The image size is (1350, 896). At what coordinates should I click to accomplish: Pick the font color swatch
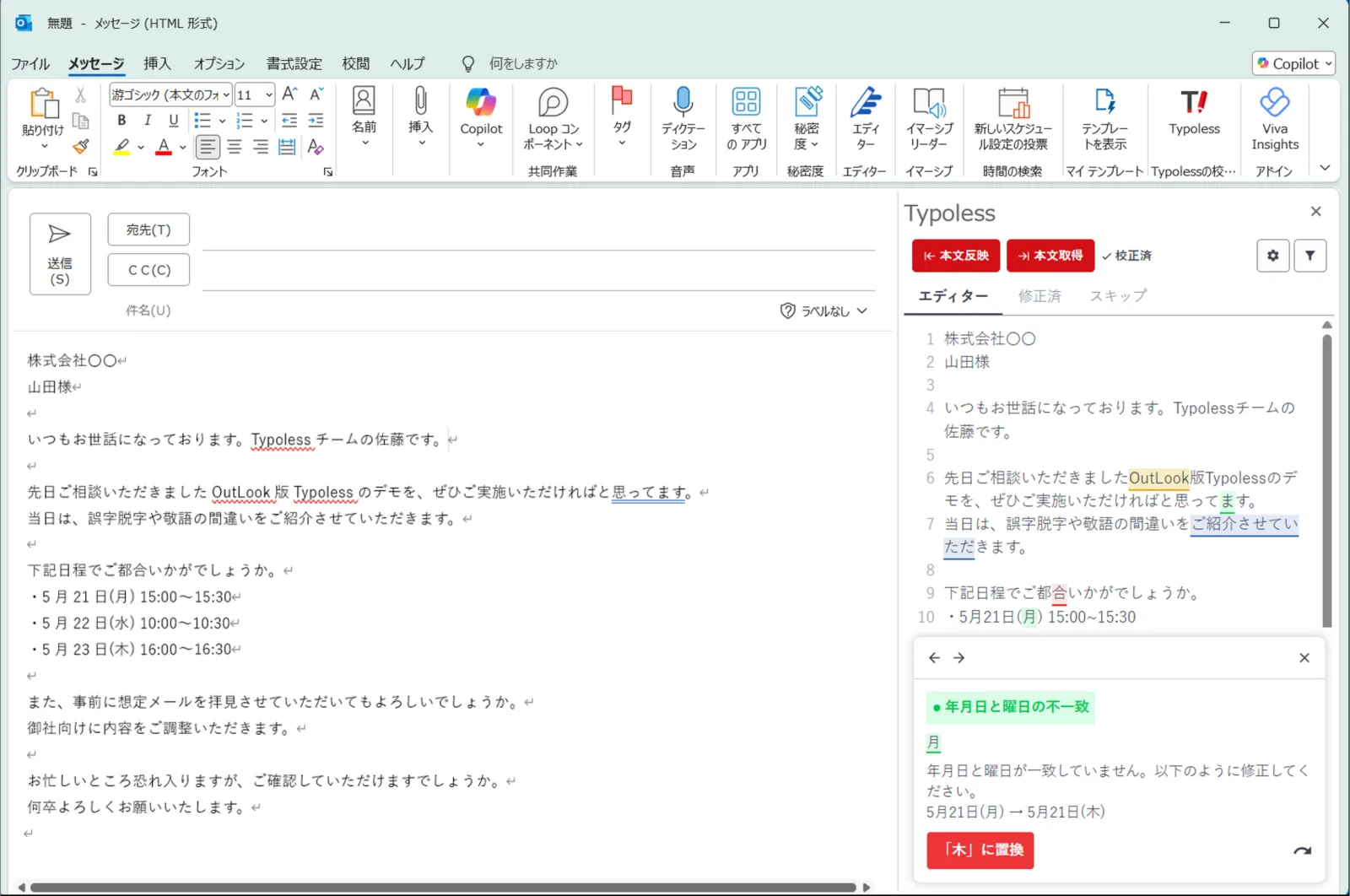(x=164, y=148)
